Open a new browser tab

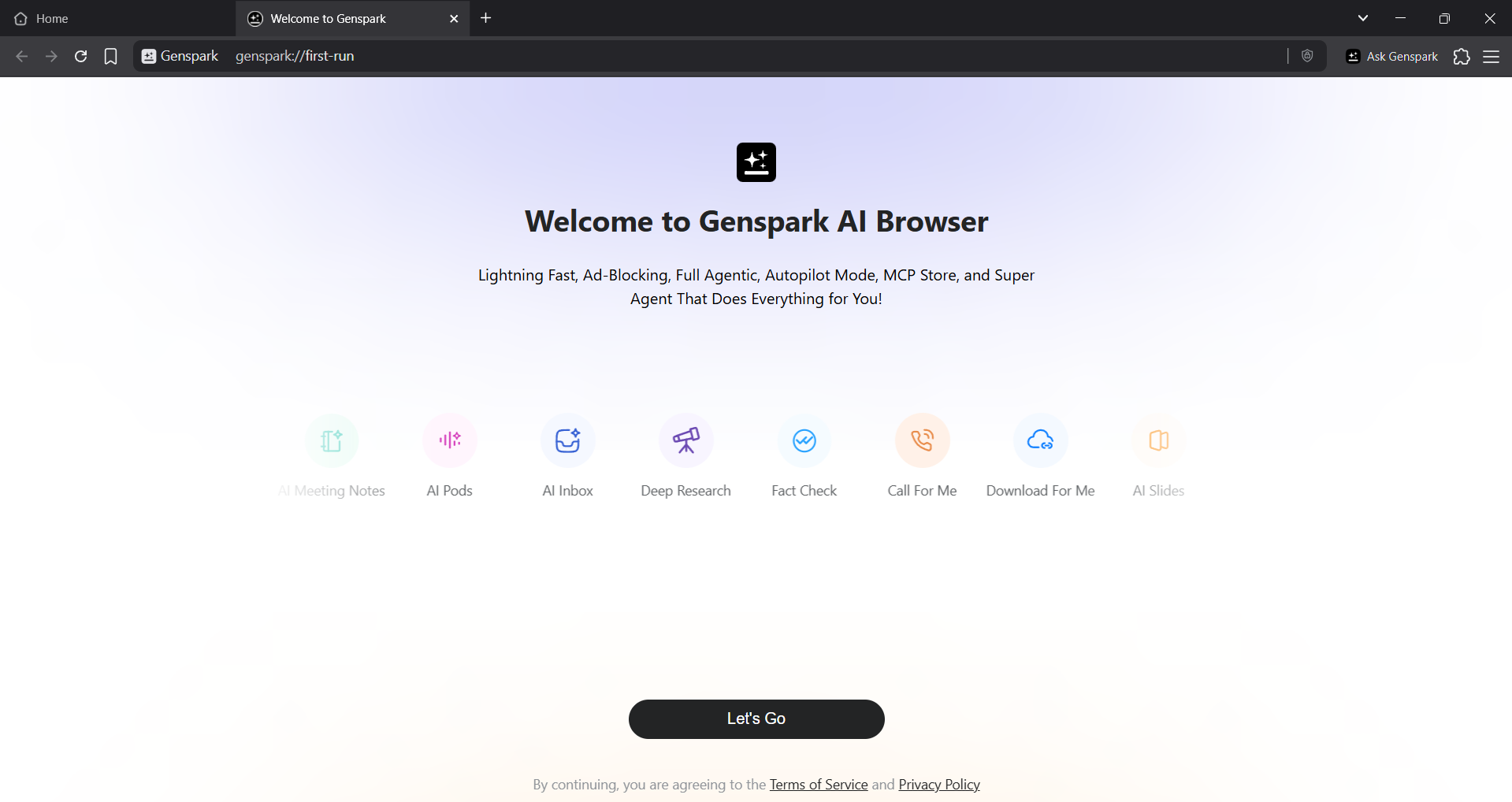(x=485, y=18)
